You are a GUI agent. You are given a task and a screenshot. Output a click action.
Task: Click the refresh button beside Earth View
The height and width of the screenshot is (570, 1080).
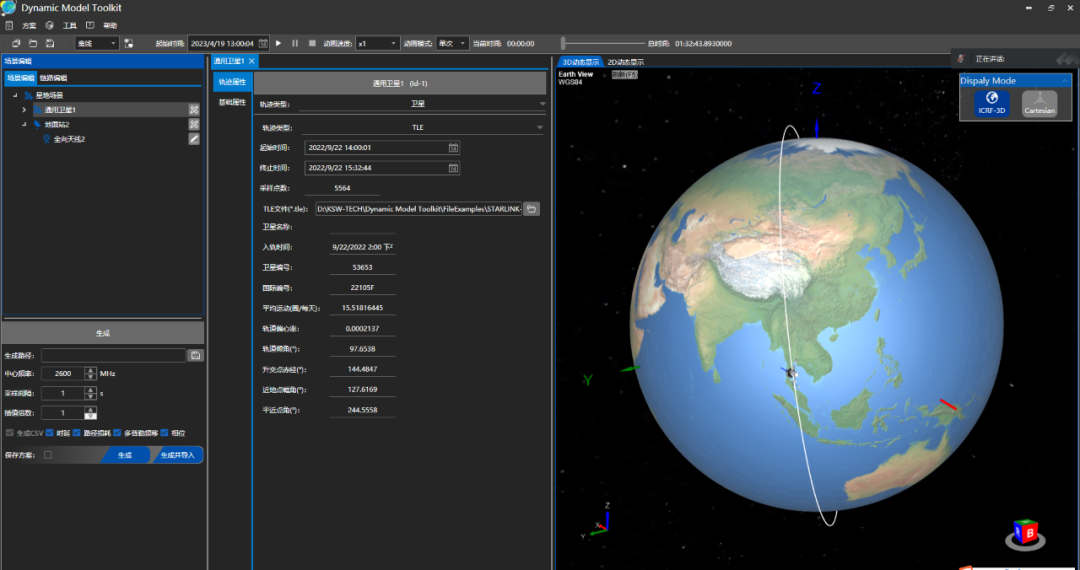tap(625, 74)
